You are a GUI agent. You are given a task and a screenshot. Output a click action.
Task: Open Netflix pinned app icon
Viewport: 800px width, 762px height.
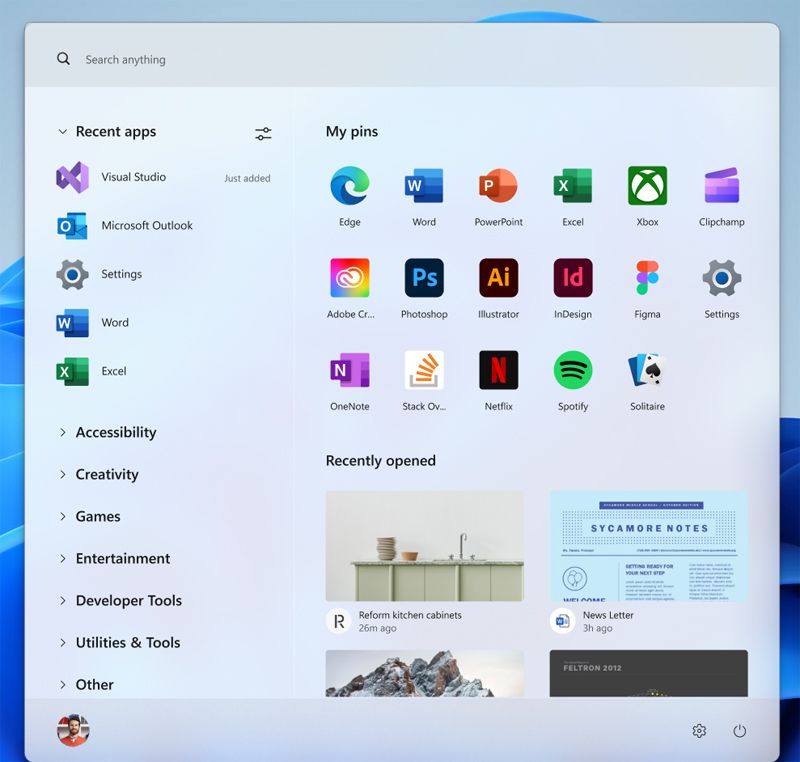click(x=498, y=370)
